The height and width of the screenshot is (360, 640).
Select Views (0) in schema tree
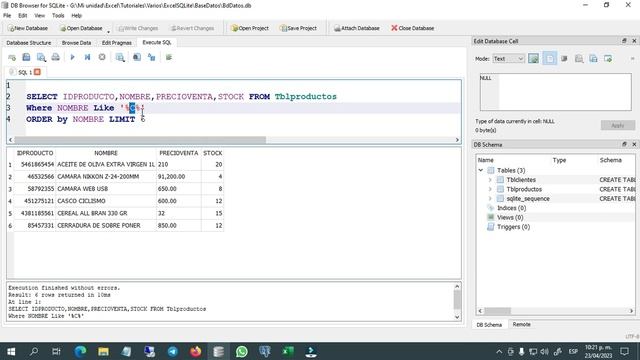coord(510,217)
